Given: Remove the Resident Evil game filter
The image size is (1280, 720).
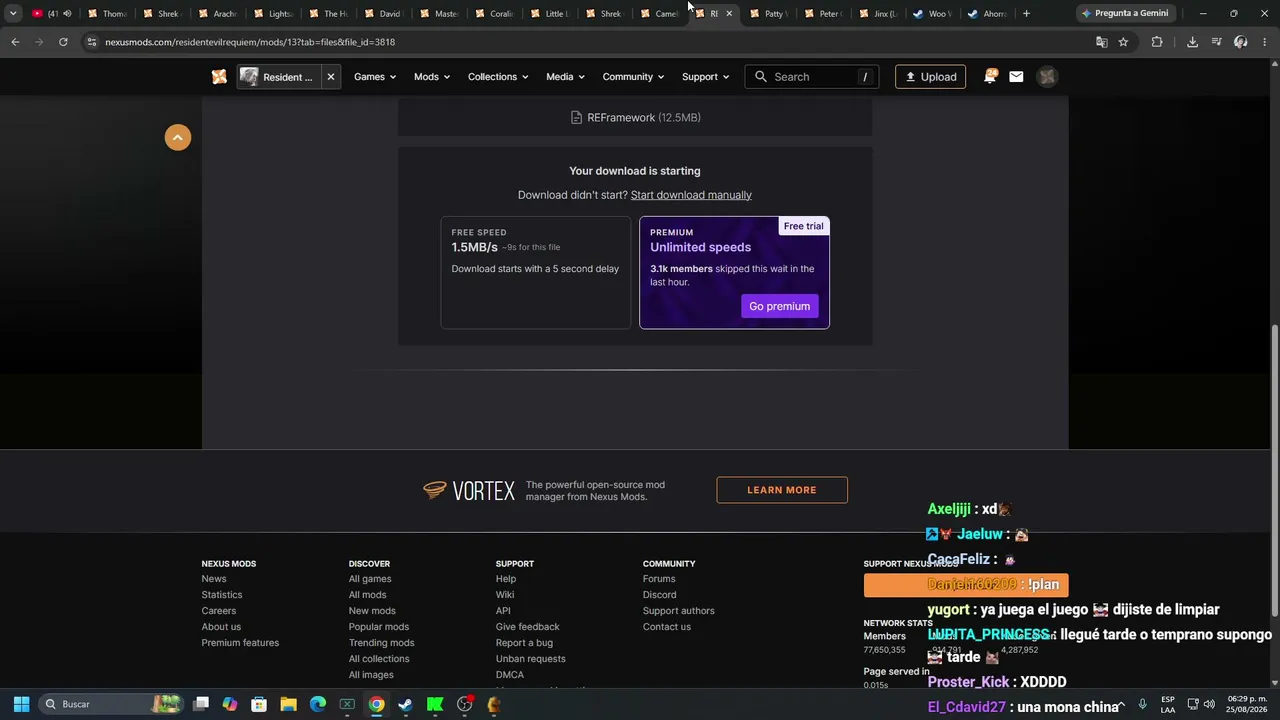Looking at the screenshot, I should pos(331,77).
